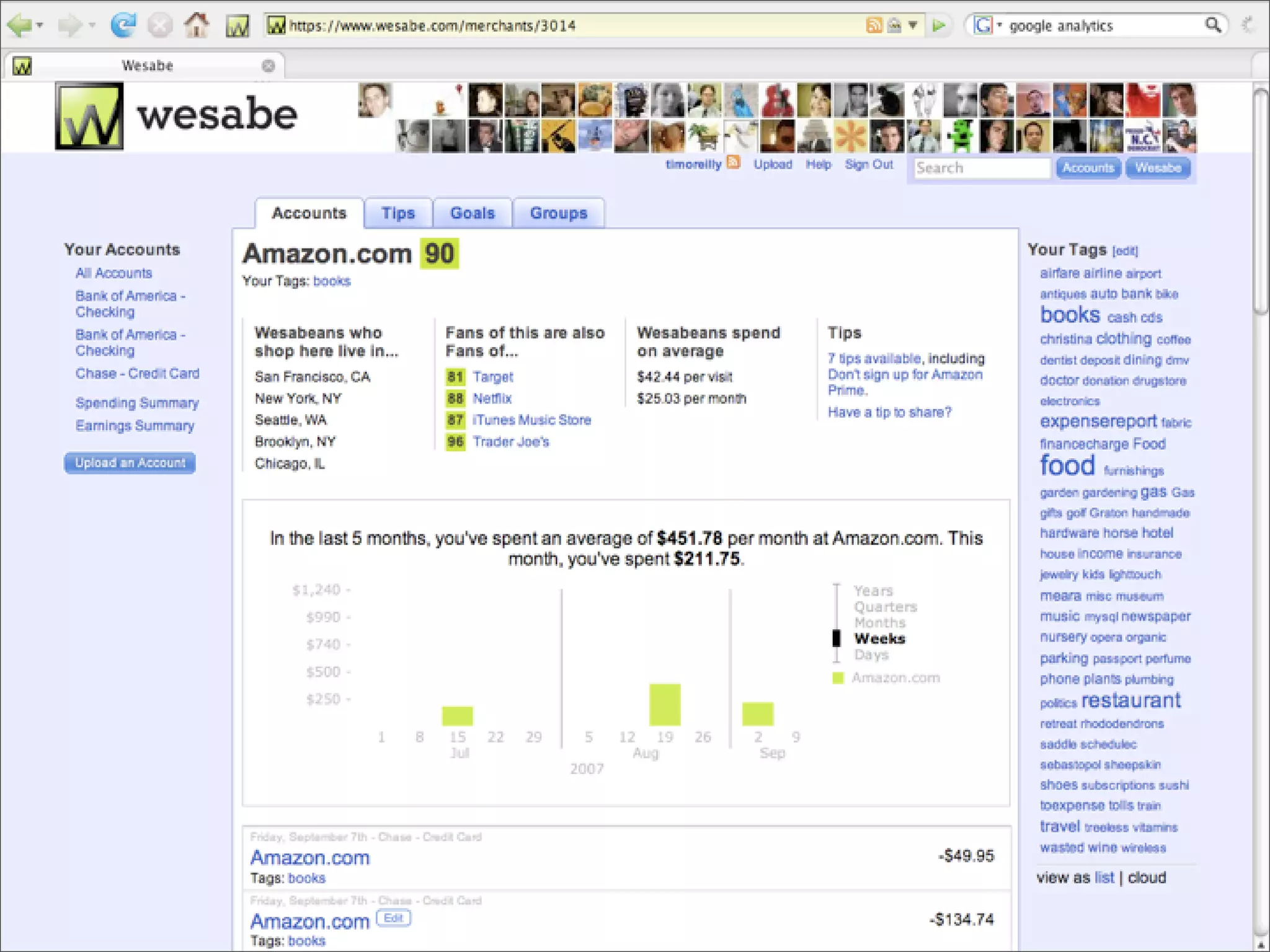
Task: Click the Home icon in browser toolbar
Action: [x=197, y=25]
